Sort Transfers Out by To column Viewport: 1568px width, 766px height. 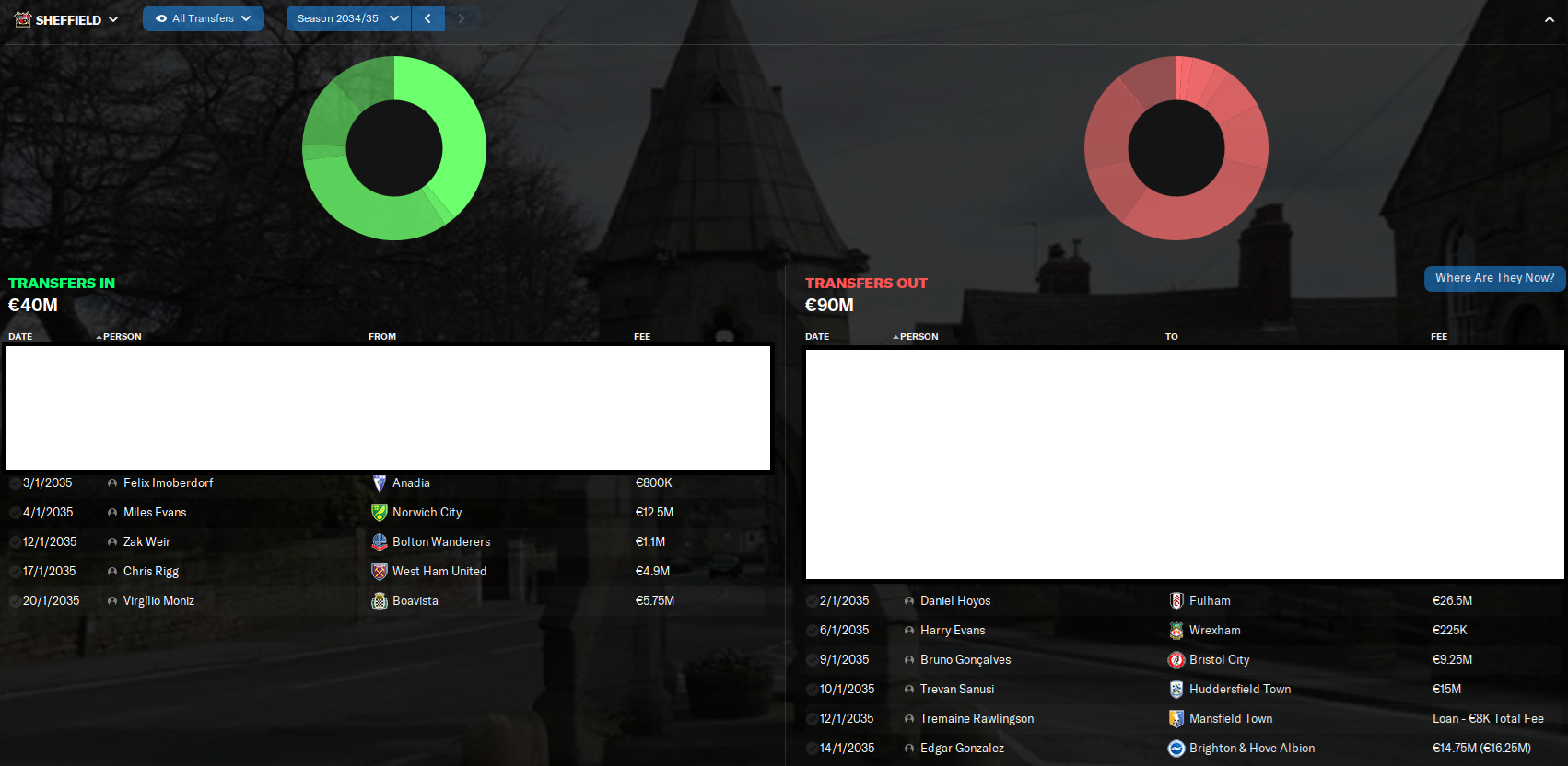pos(1171,337)
